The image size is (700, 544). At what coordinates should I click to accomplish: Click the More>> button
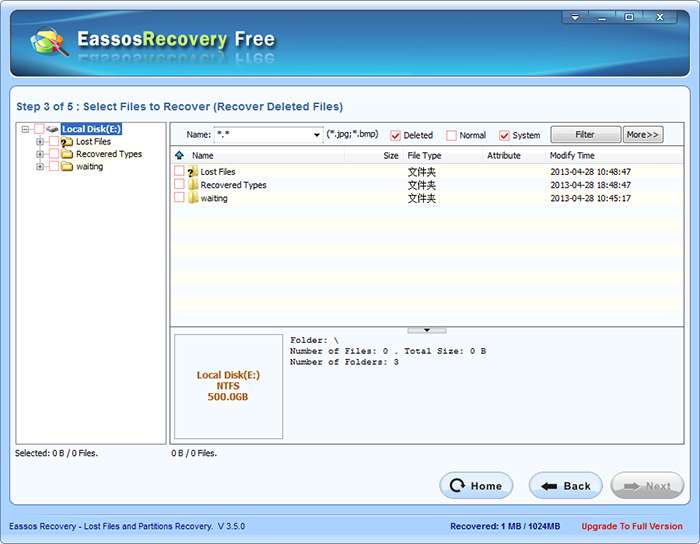[643, 134]
